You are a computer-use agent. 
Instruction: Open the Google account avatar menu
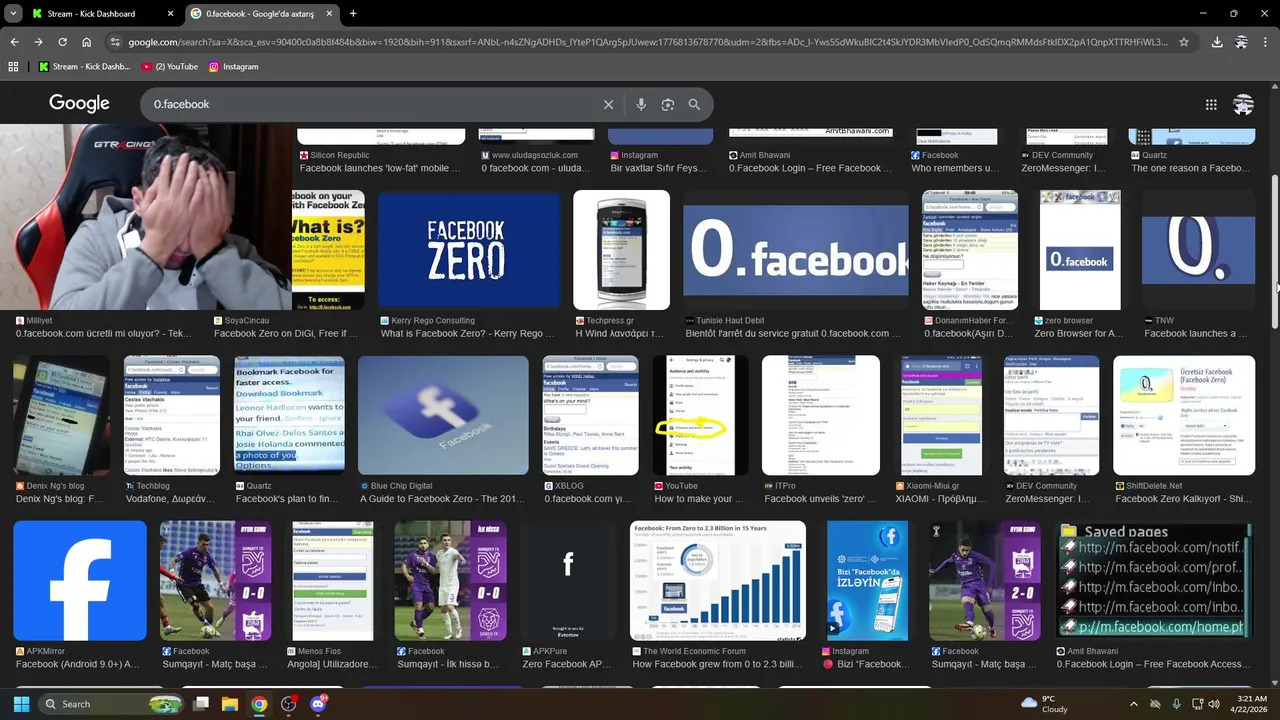[x=1244, y=104]
